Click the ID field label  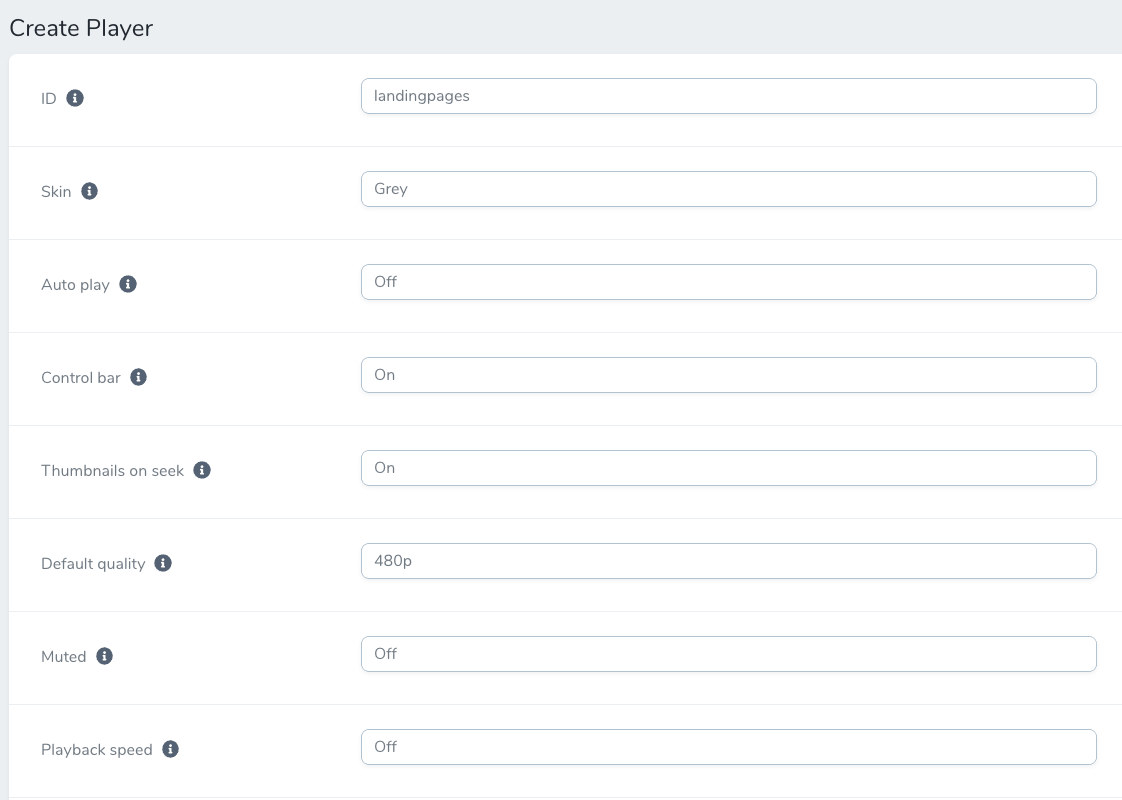pyautogui.click(x=49, y=99)
